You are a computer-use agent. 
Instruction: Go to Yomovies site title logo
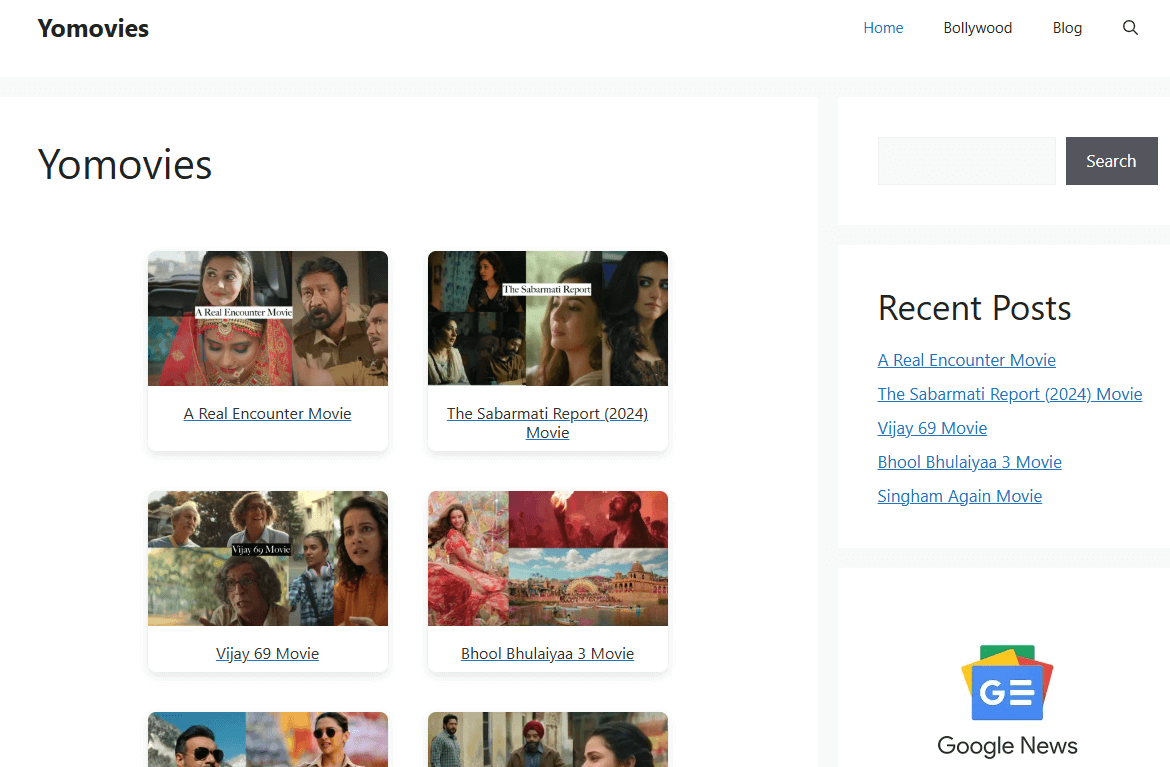(x=93, y=28)
